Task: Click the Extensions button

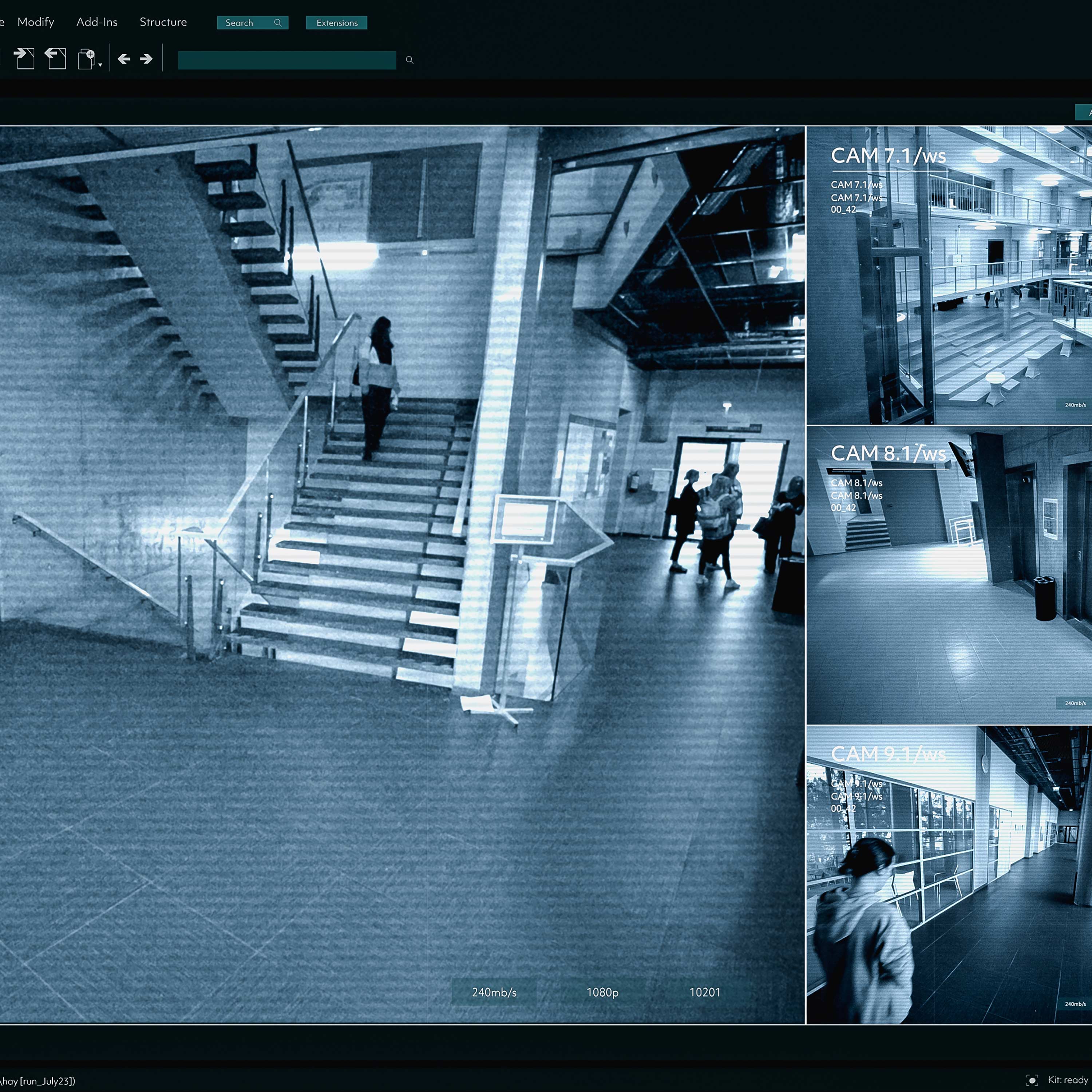Action: [337, 23]
